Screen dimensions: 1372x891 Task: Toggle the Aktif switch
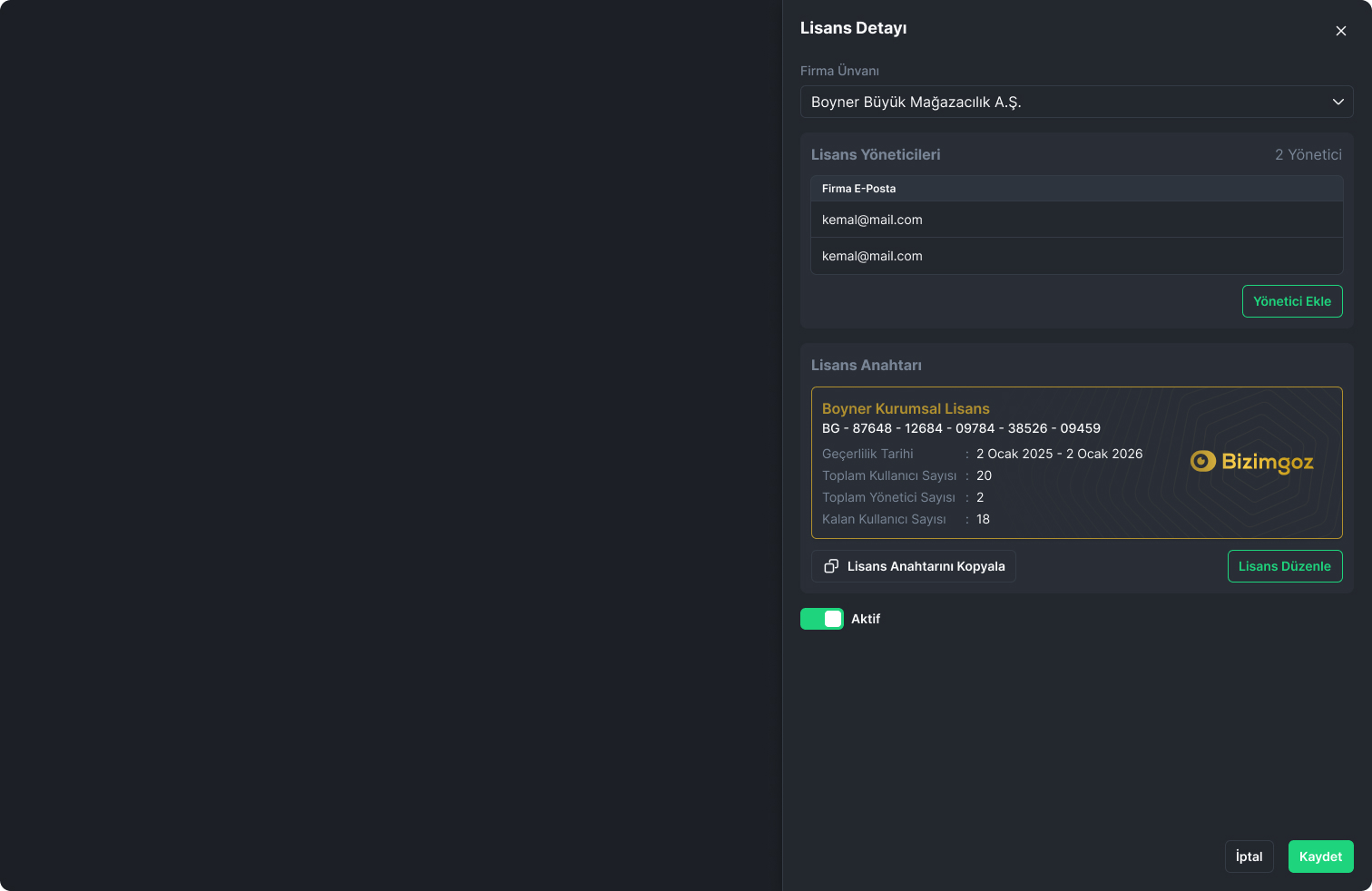click(822, 619)
